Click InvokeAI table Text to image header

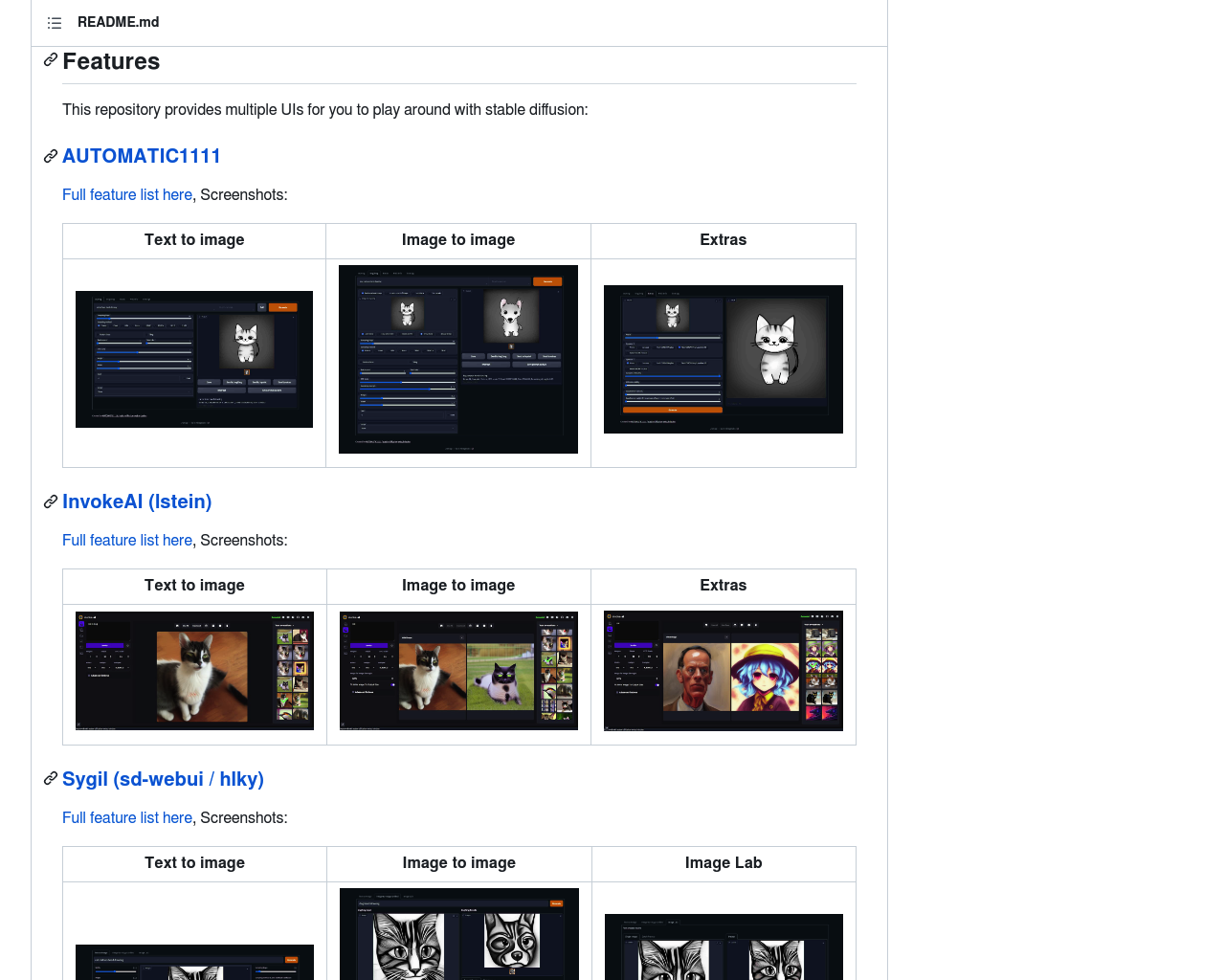tap(194, 585)
